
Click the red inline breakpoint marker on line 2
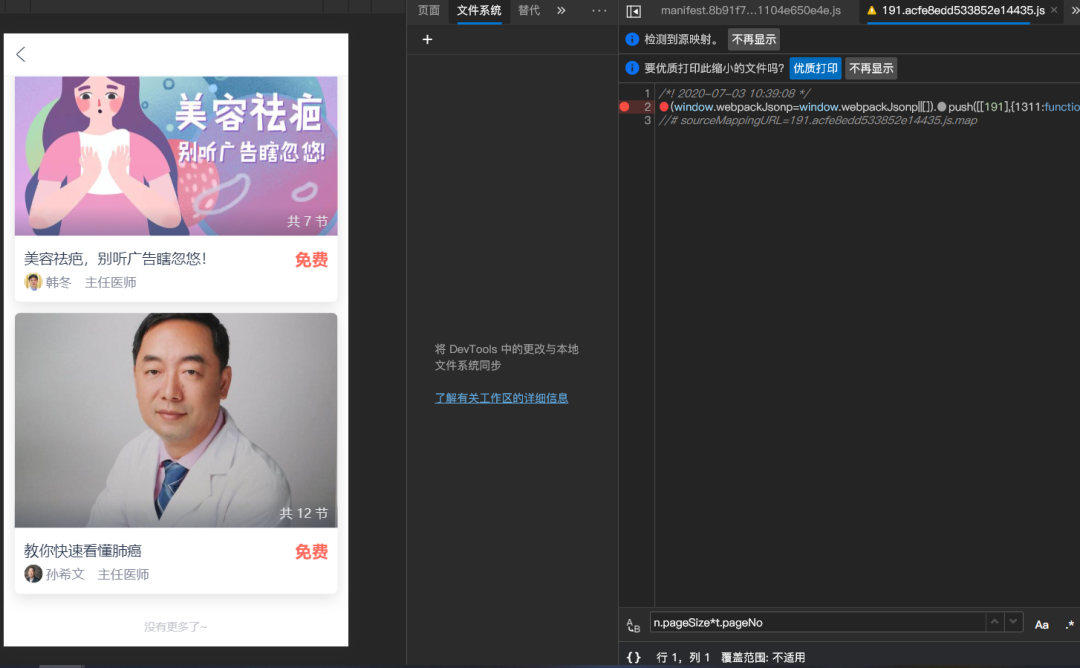[664, 107]
